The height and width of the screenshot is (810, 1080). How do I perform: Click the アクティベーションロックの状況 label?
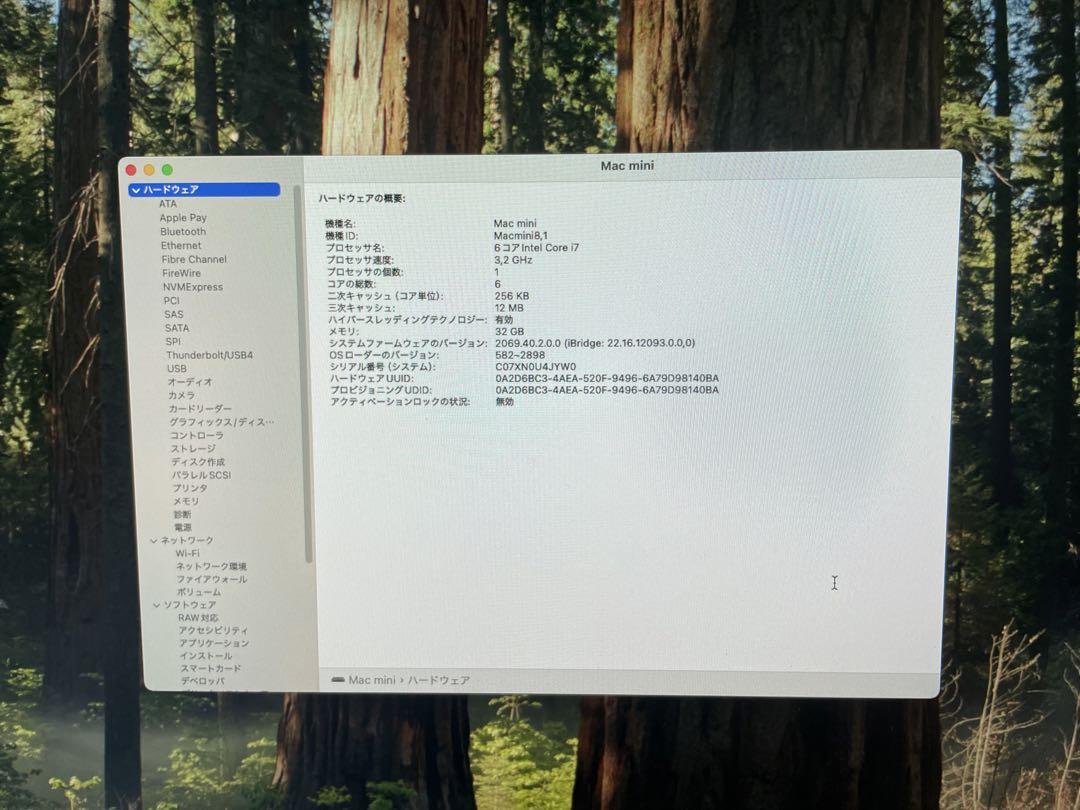click(400, 402)
